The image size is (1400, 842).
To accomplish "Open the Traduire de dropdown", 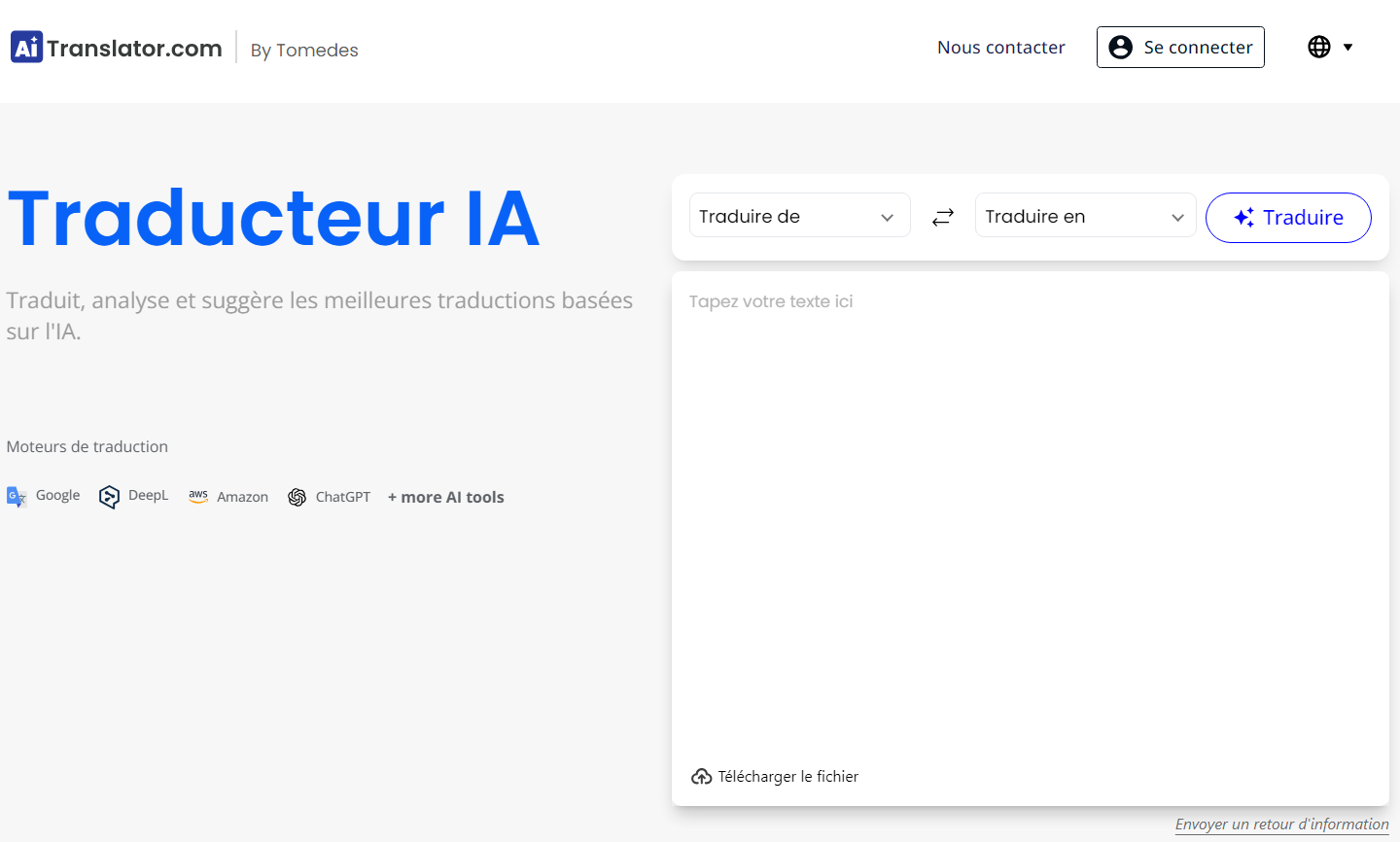I will pos(799,215).
